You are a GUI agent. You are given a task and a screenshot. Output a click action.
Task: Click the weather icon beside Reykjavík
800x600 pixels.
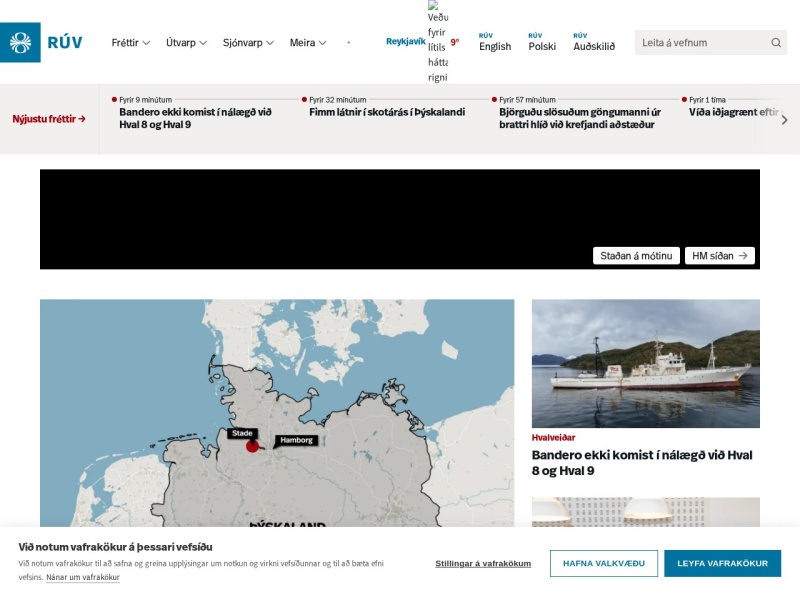coord(438,42)
